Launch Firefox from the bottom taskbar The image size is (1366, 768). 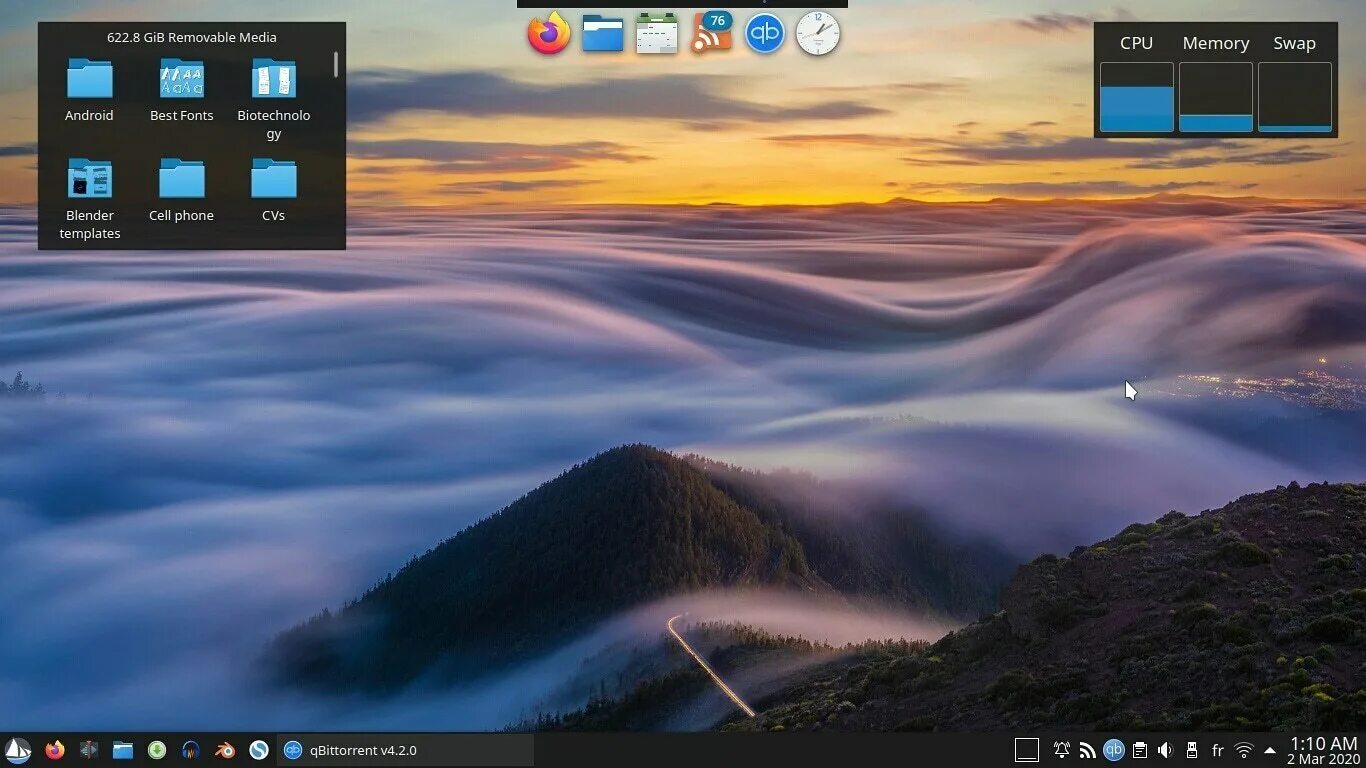(x=55, y=750)
